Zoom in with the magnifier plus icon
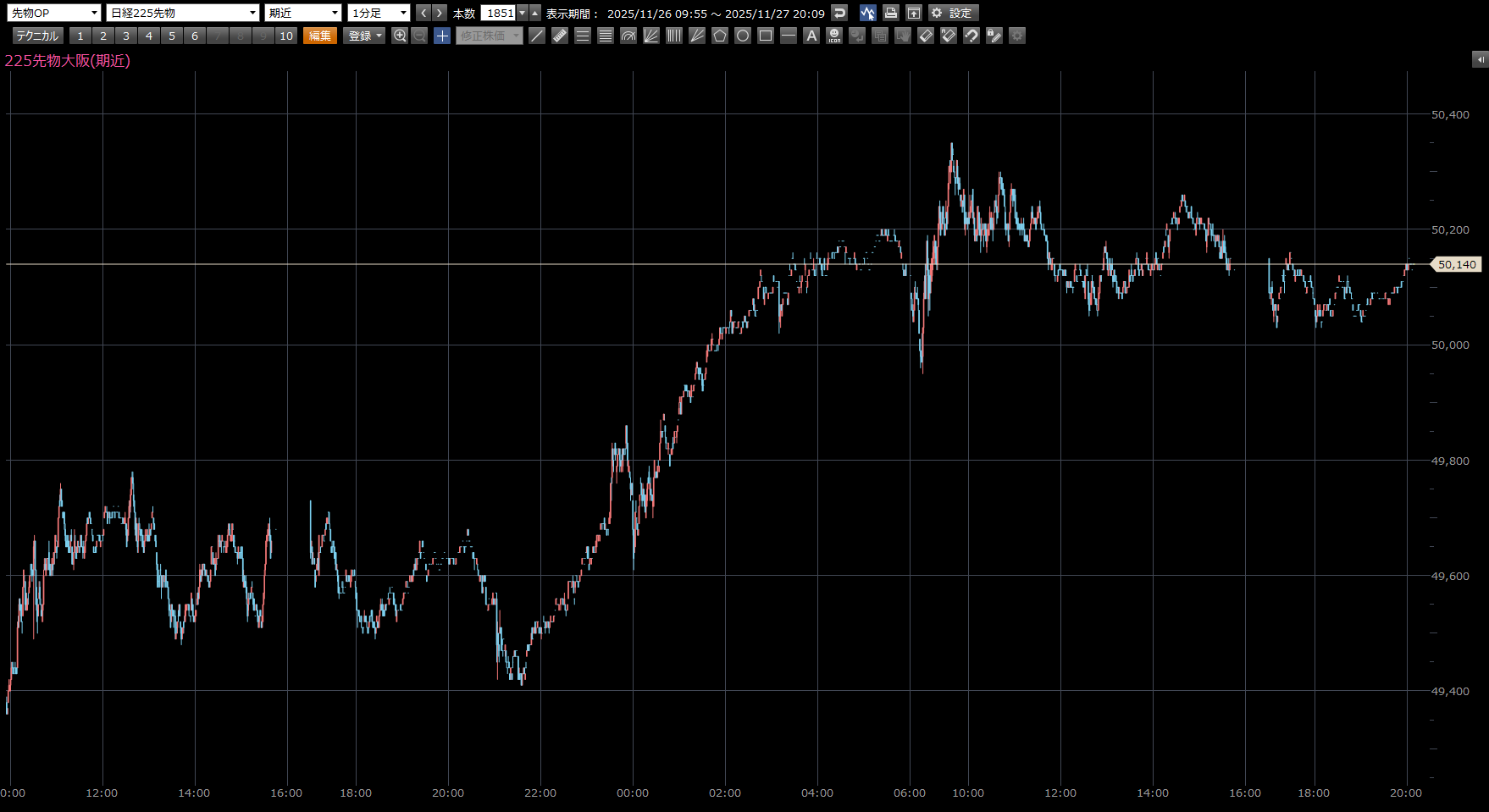1489x812 pixels. coord(400,36)
